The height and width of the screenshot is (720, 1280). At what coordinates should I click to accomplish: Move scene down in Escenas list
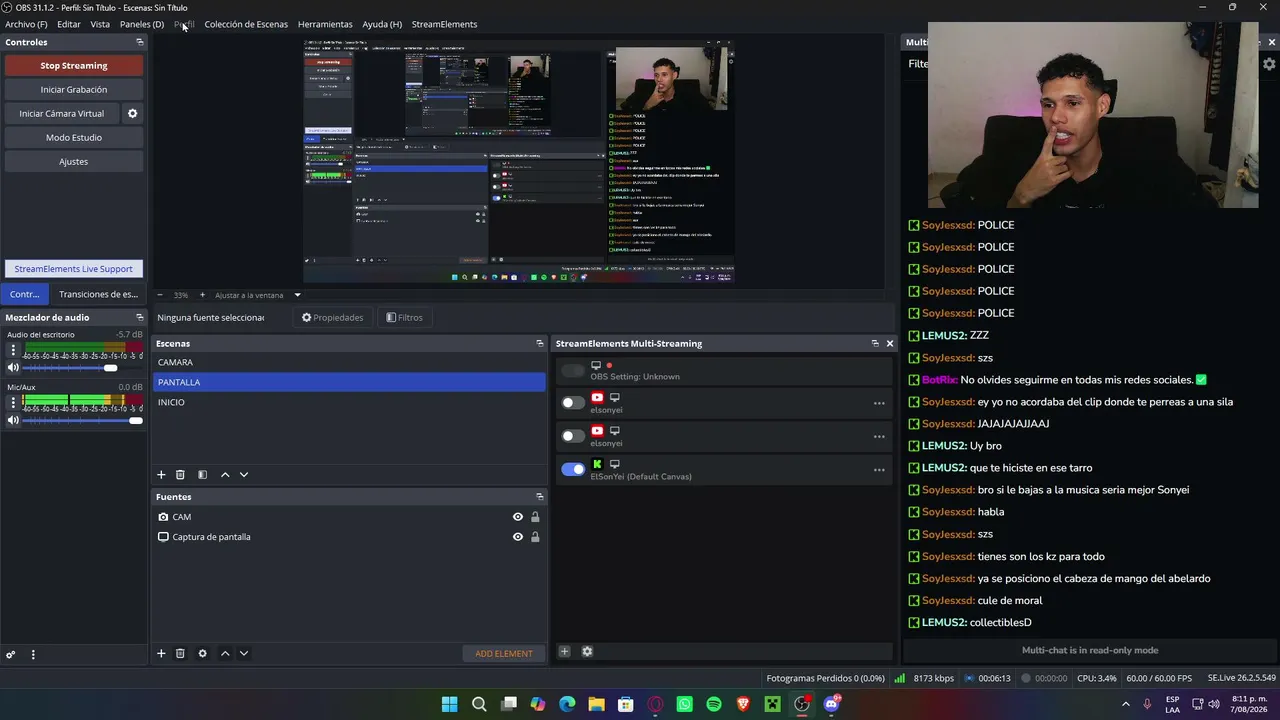coord(243,475)
